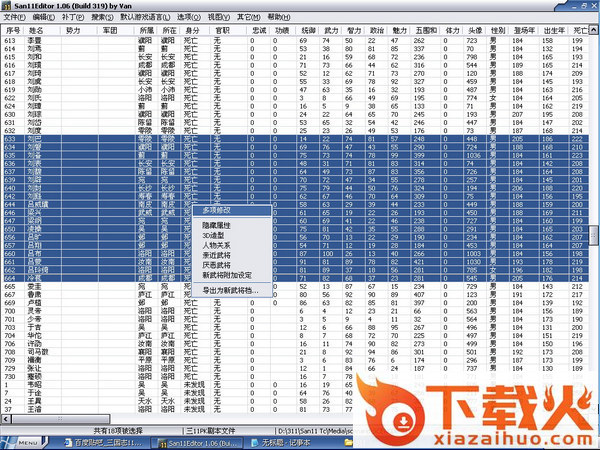This screenshot has height=450, width=600.
Task: Open the 编辑(E) menu
Action: click(44, 18)
